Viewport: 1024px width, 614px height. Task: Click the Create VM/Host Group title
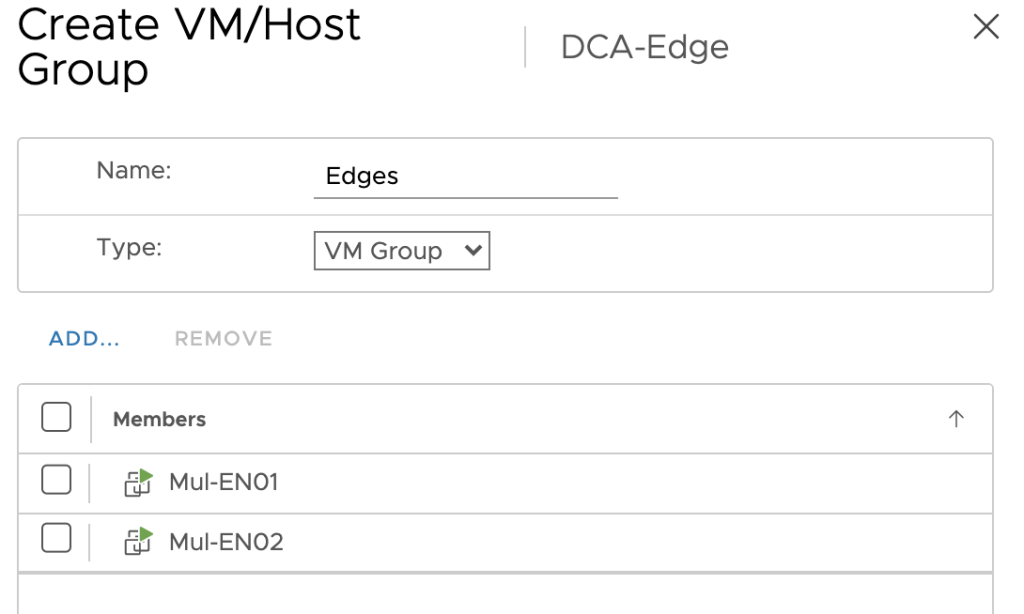click(x=189, y=47)
